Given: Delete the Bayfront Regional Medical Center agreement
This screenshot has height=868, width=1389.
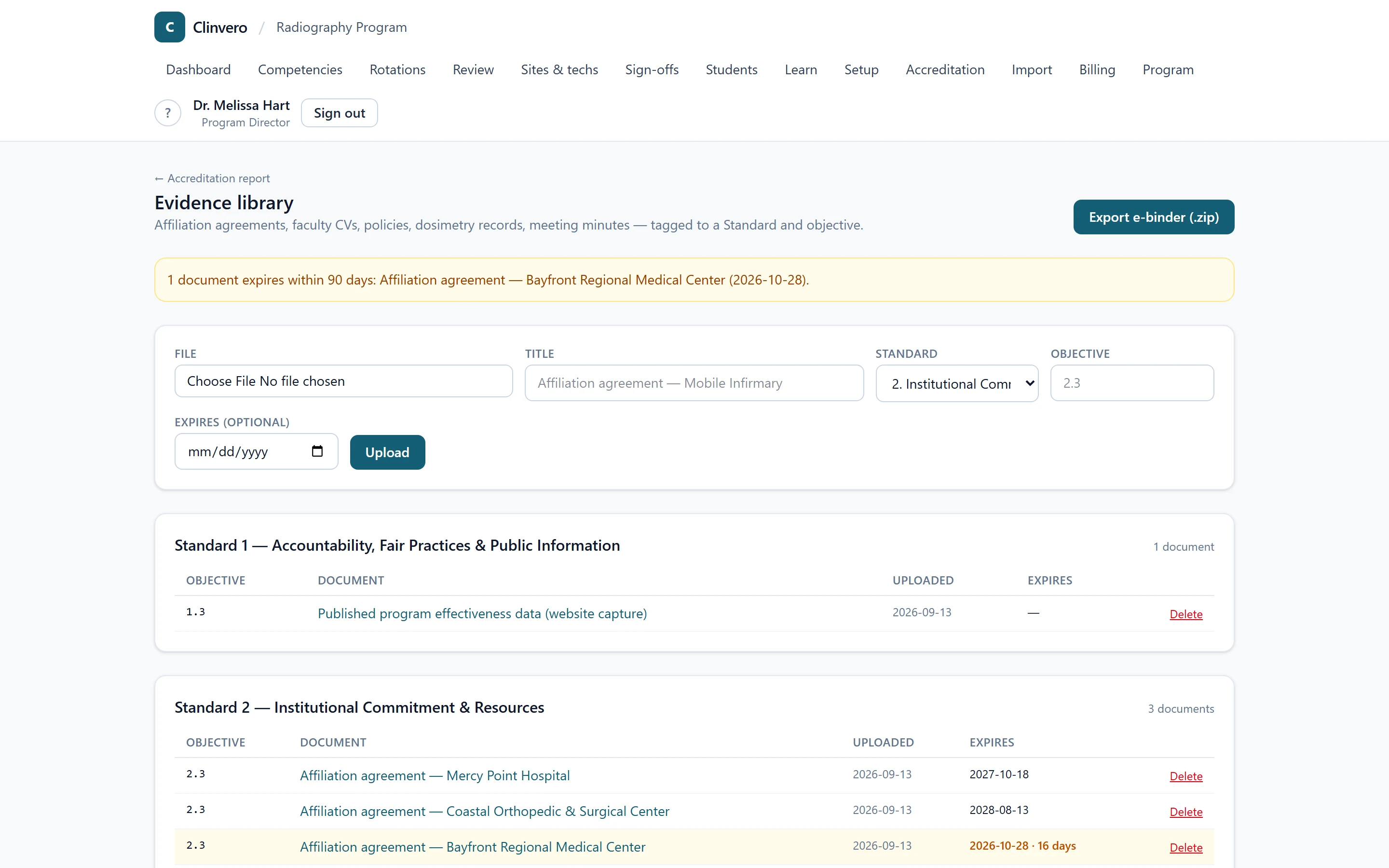Looking at the screenshot, I should click(x=1186, y=847).
